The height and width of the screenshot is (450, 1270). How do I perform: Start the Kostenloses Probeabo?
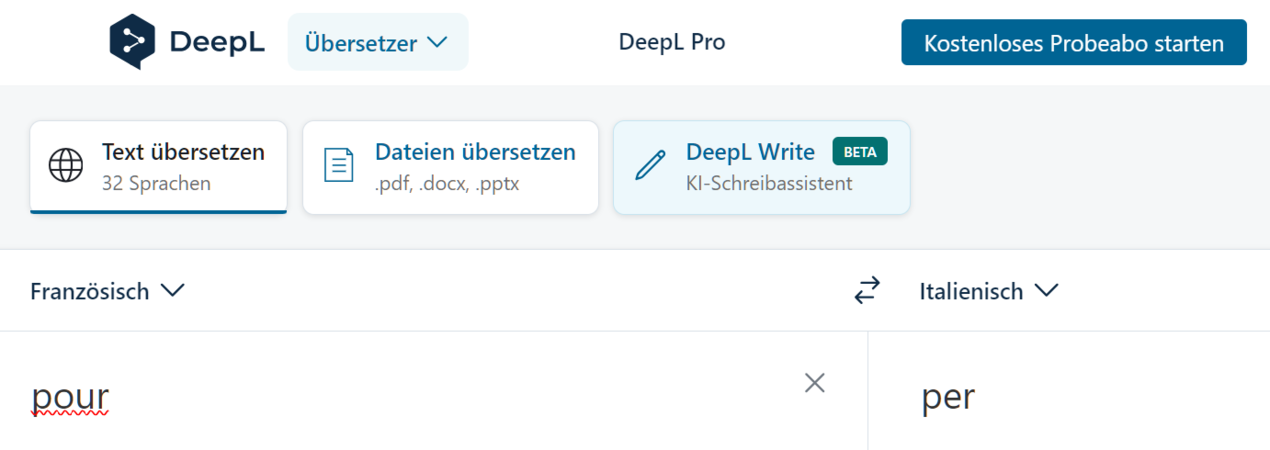coord(1074,43)
